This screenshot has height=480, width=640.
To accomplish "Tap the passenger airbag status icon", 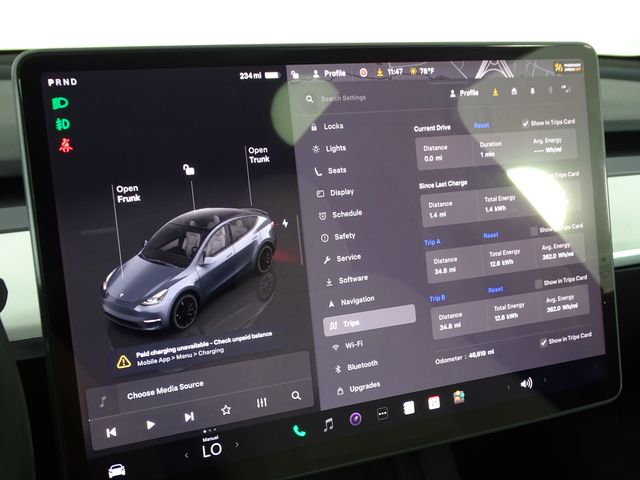I will click(x=568, y=67).
